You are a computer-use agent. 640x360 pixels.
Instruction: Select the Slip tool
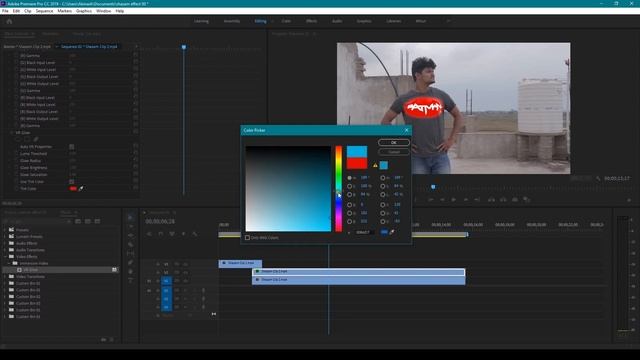click(131, 253)
